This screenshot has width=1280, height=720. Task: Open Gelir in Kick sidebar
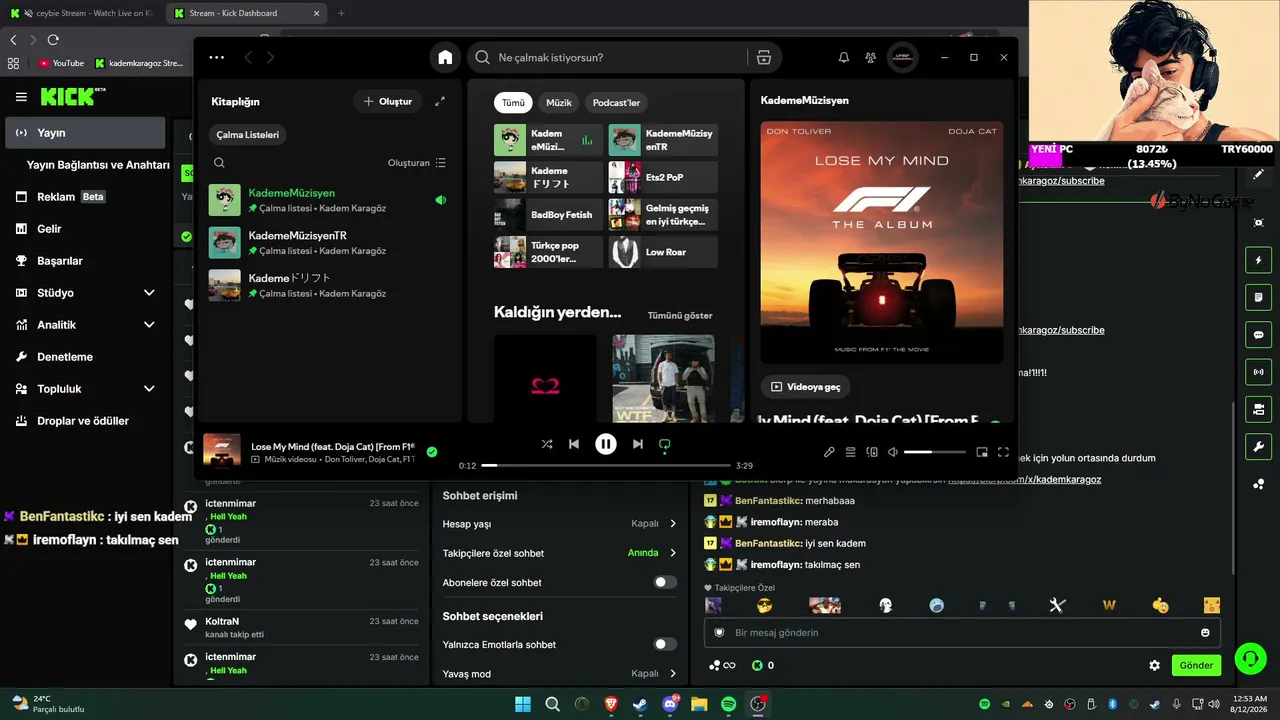pyautogui.click(x=86, y=229)
